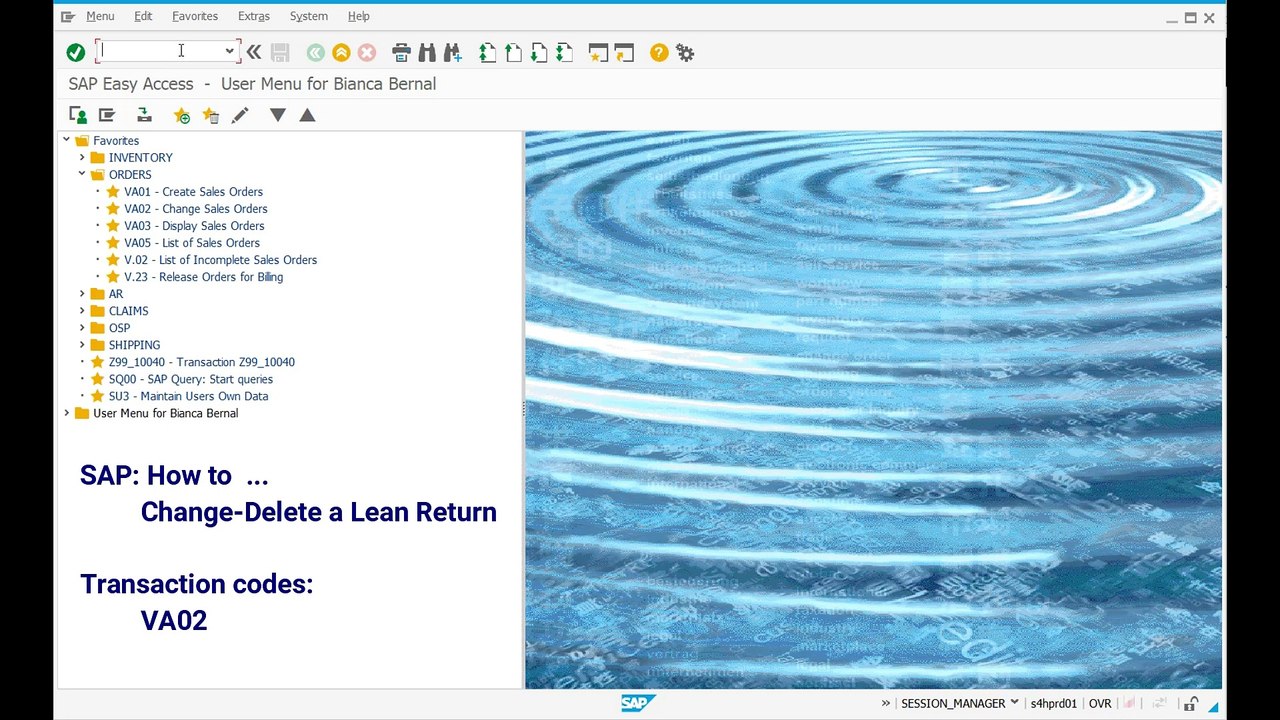Open the Help menu
Viewport: 1280px width, 720px height.
(x=359, y=16)
